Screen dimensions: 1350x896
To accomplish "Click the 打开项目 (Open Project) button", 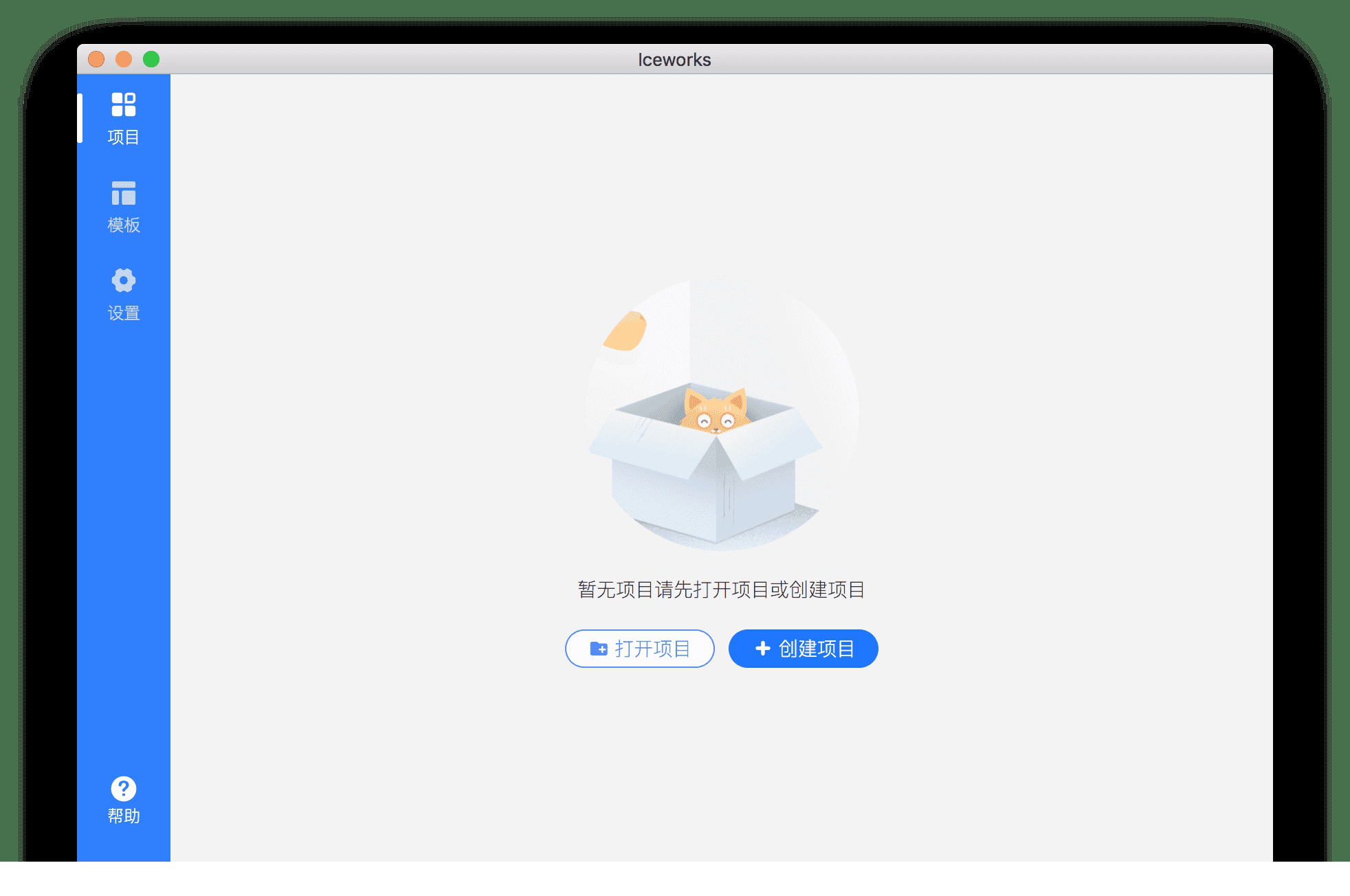I will [639, 649].
